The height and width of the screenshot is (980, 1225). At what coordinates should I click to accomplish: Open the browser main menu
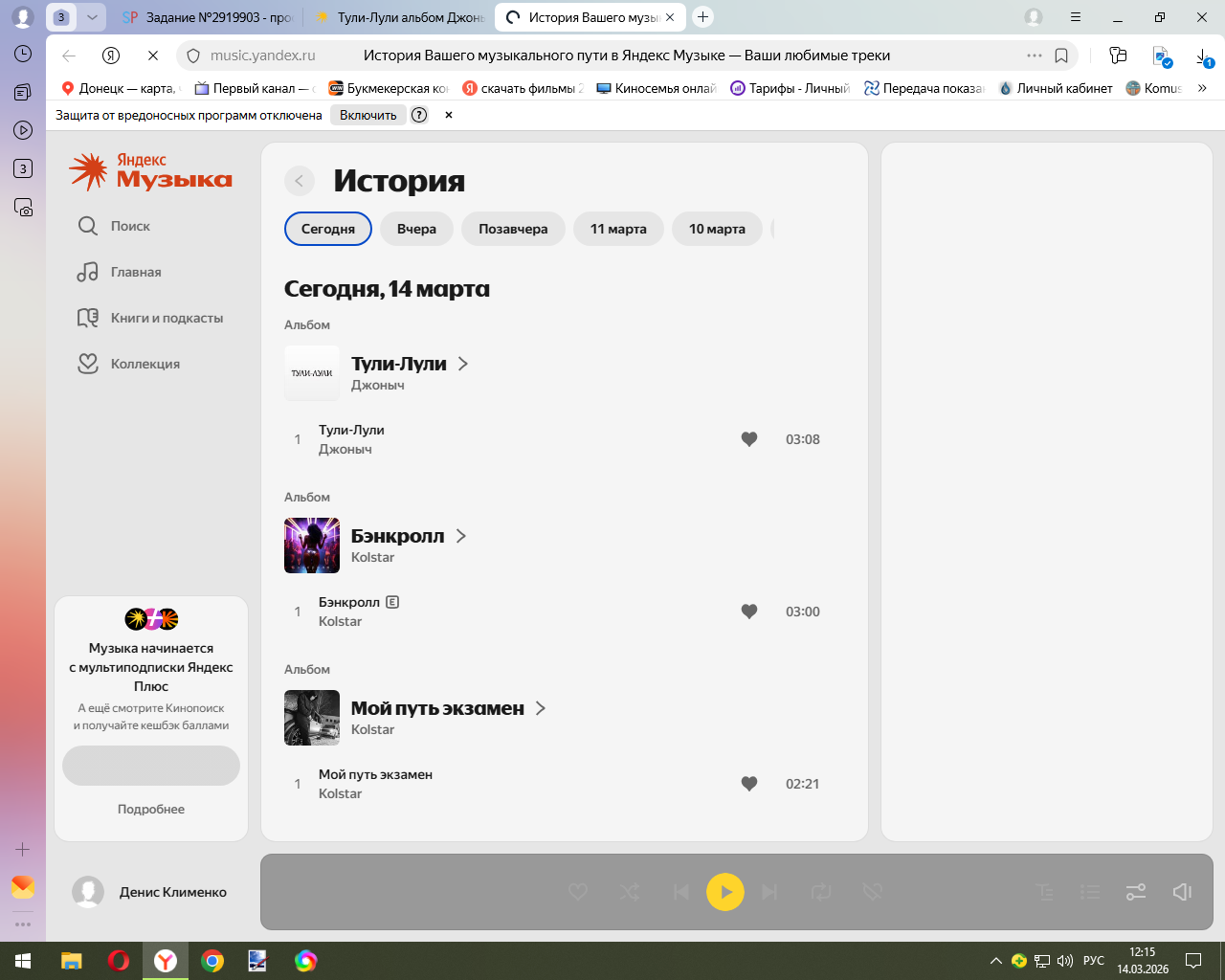1076,17
